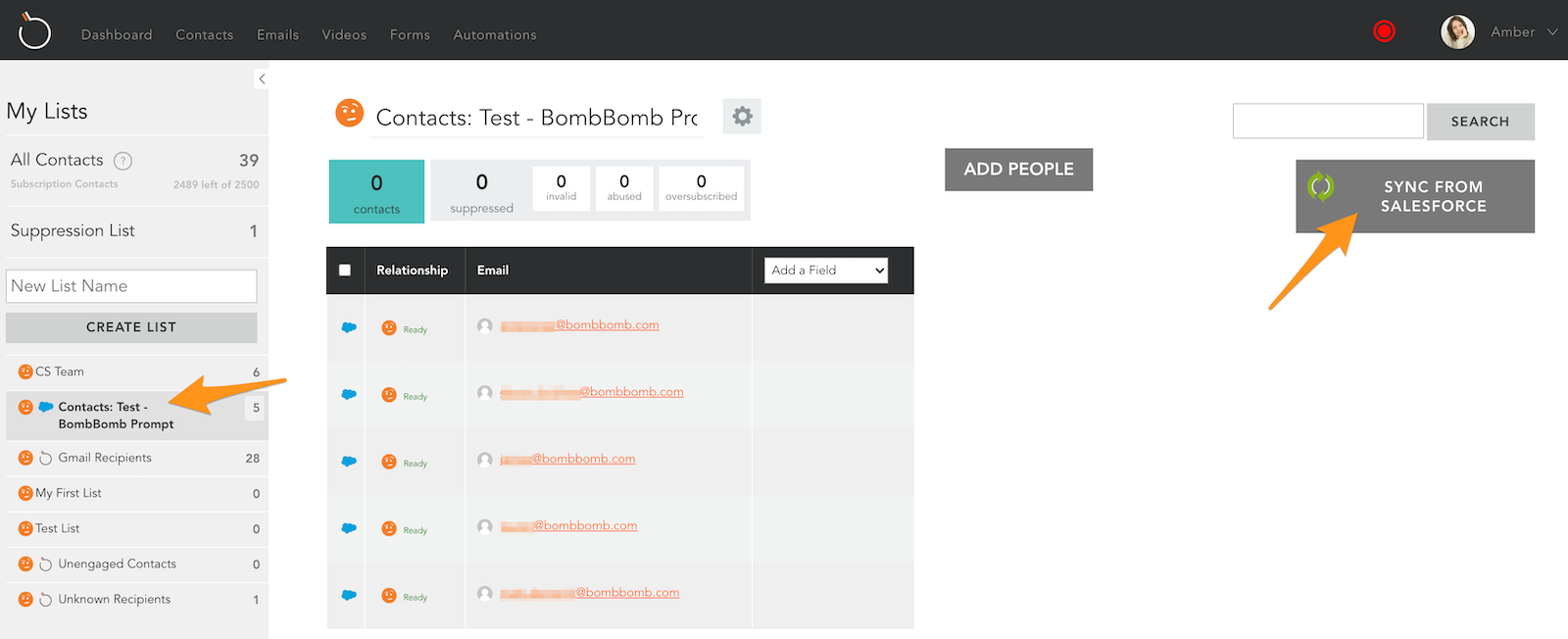The width and height of the screenshot is (1568, 639).
Task: Open the Add a Field dropdown
Action: 826,270
